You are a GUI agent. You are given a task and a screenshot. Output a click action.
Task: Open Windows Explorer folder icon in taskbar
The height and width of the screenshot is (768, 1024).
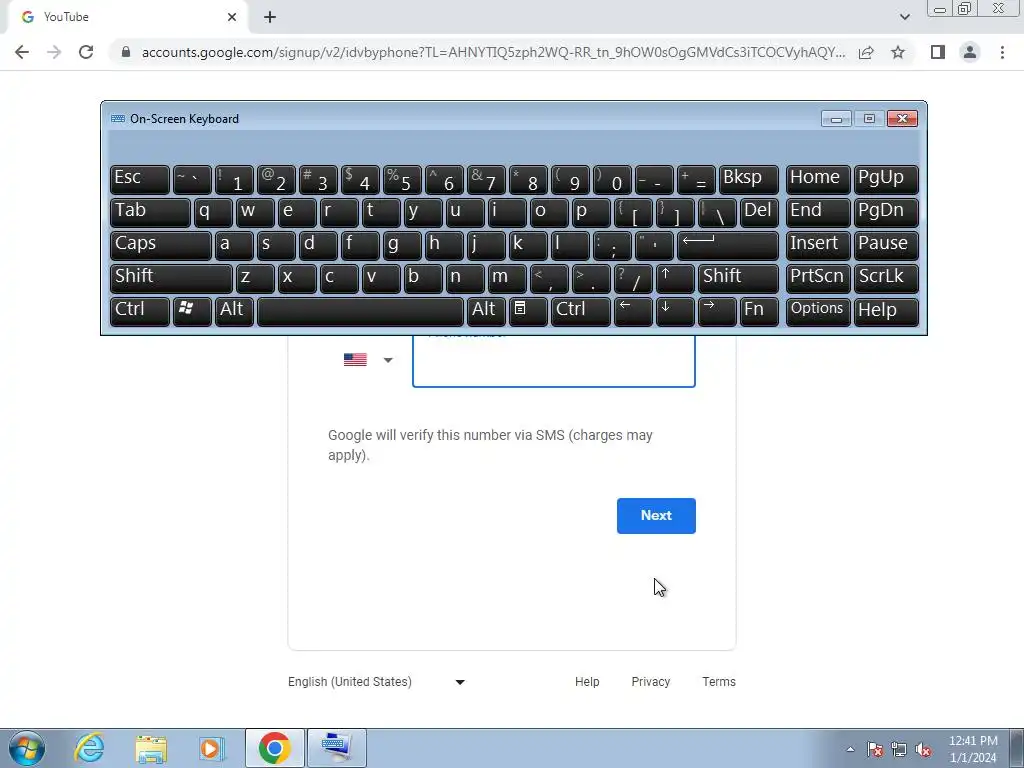coord(151,748)
